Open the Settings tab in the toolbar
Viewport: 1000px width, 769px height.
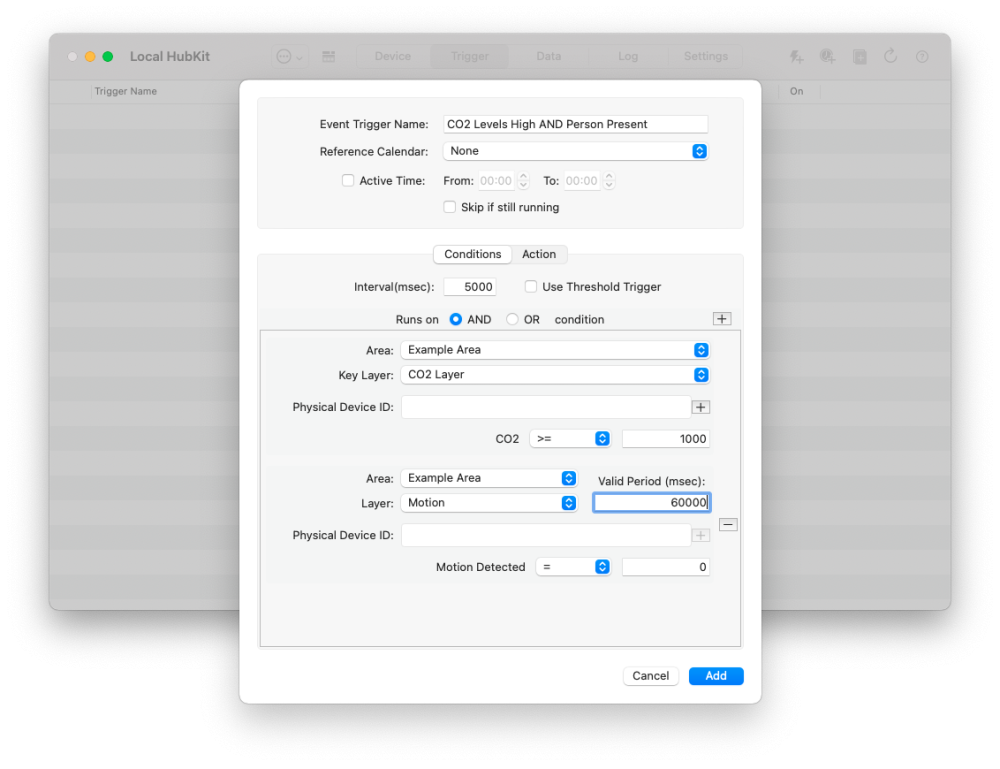[x=705, y=57]
